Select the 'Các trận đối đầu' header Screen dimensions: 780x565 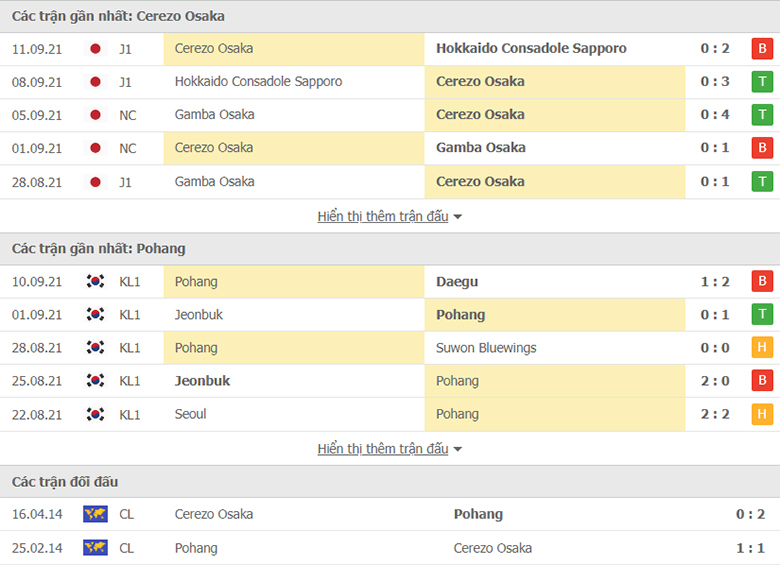(65, 481)
